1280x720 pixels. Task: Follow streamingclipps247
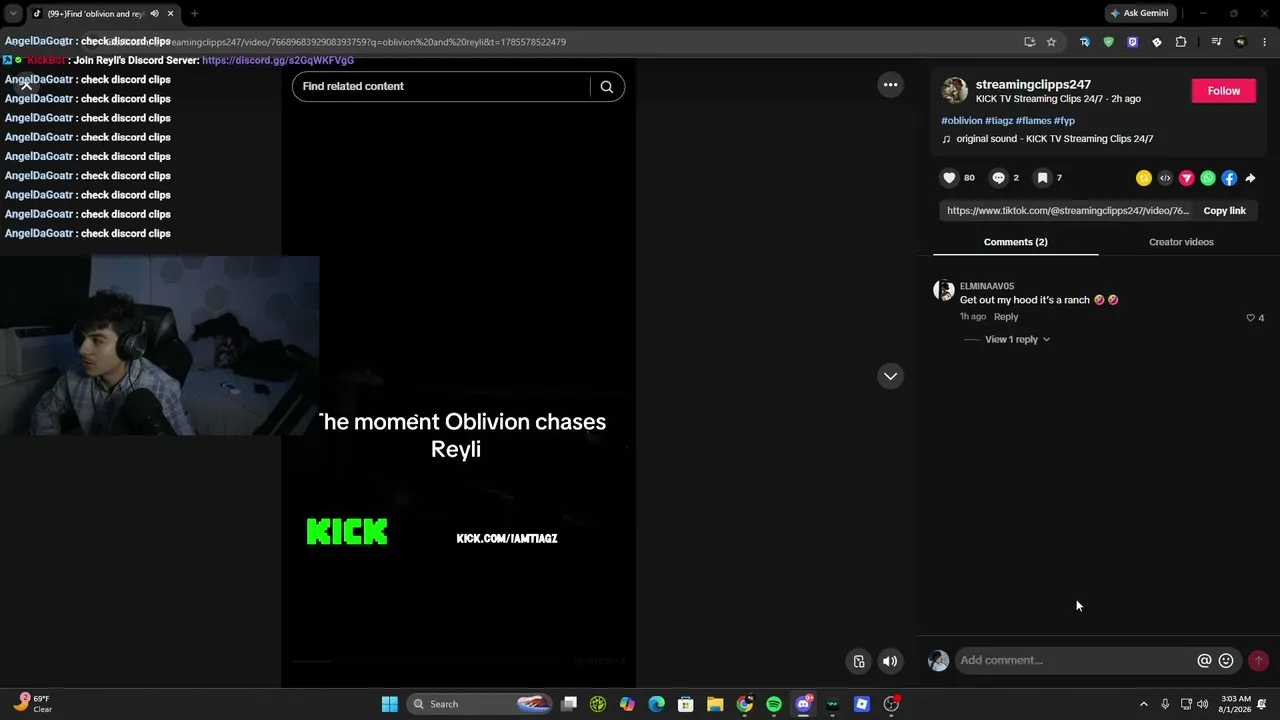tap(1223, 91)
